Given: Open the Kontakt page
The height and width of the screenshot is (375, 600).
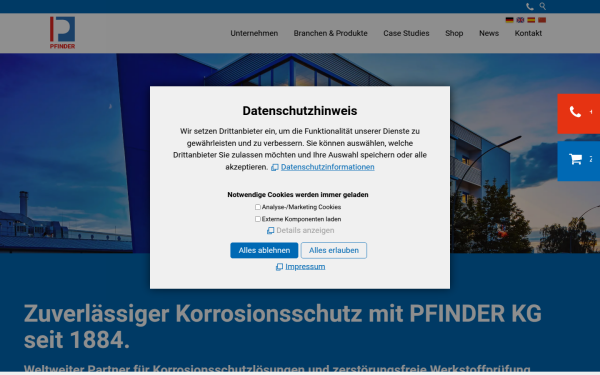Looking at the screenshot, I should pyautogui.click(x=528, y=33).
